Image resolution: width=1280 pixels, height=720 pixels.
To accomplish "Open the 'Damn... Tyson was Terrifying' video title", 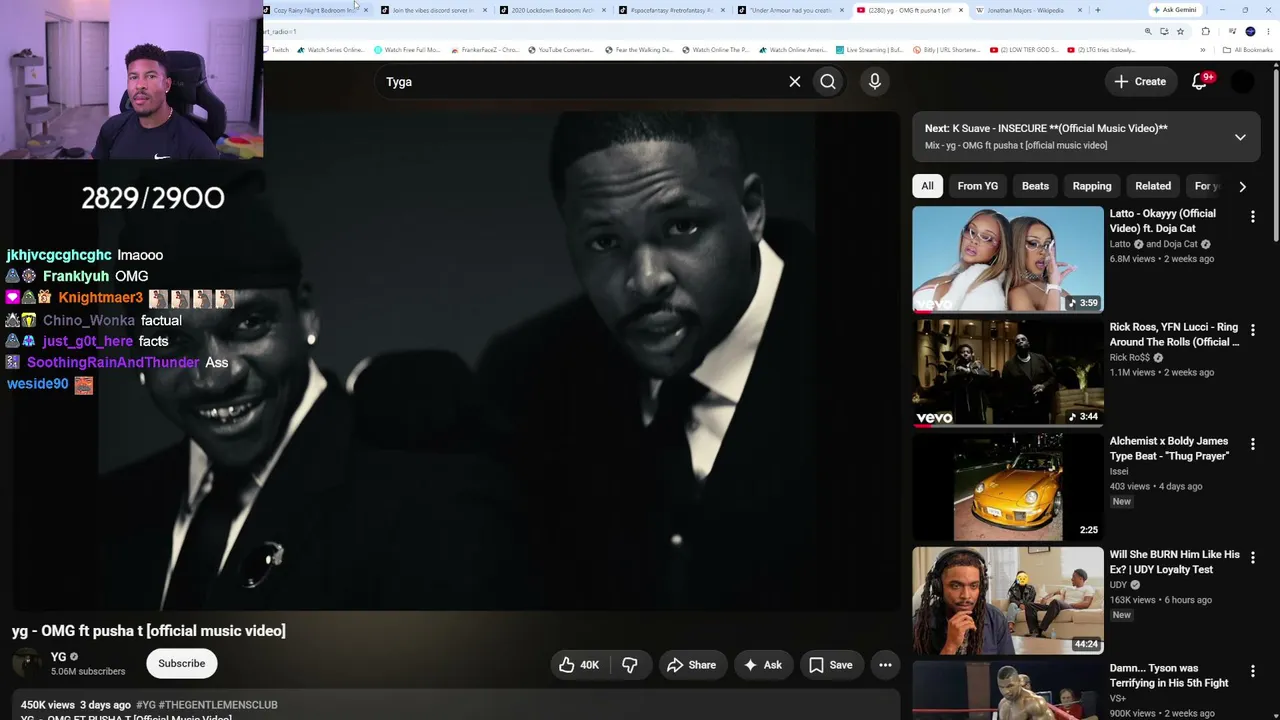I will 1169,676.
